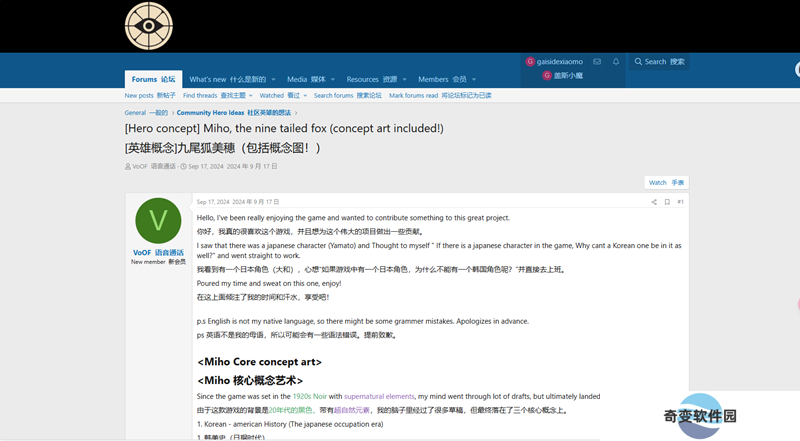
Task: Go to New posts
Action: [150, 95]
